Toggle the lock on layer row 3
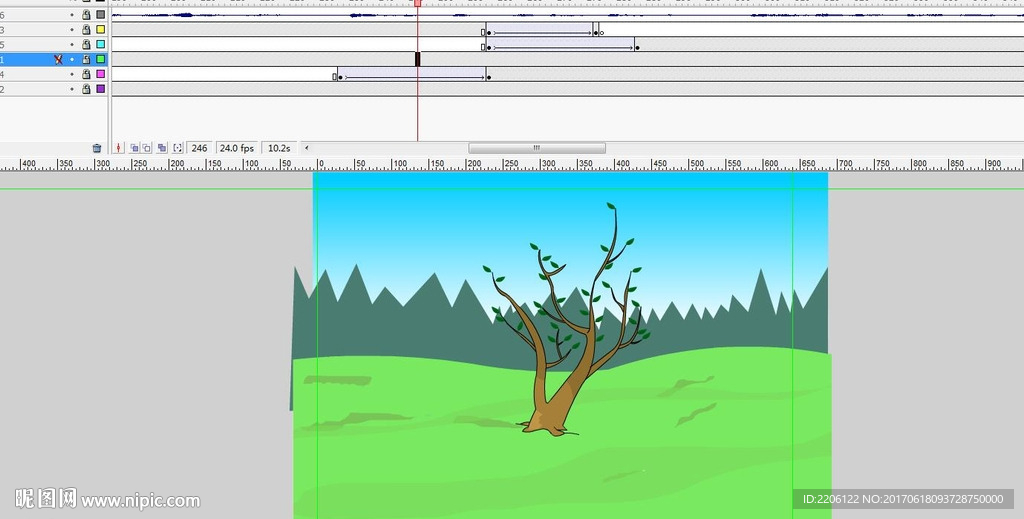1024x519 pixels. (x=86, y=29)
